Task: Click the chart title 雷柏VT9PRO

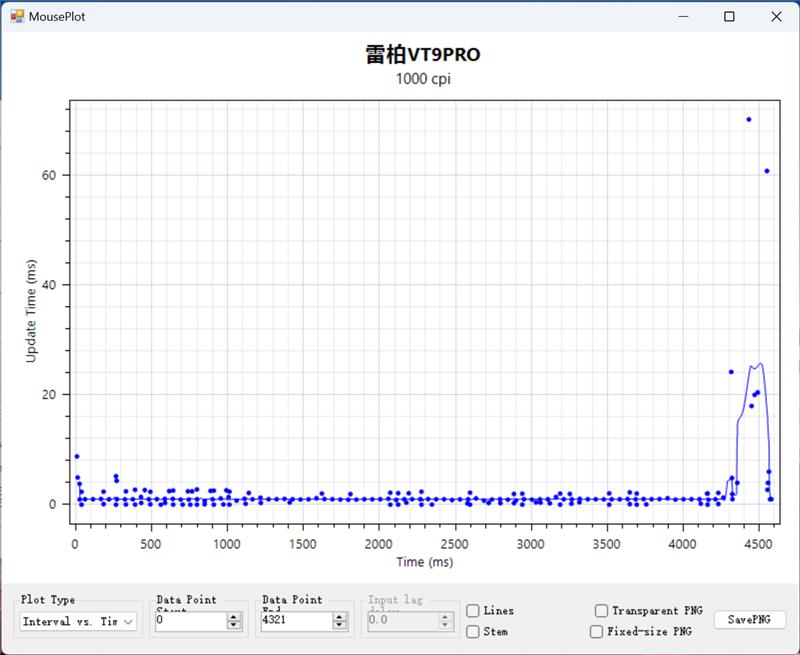Action: pyautogui.click(x=430, y=55)
